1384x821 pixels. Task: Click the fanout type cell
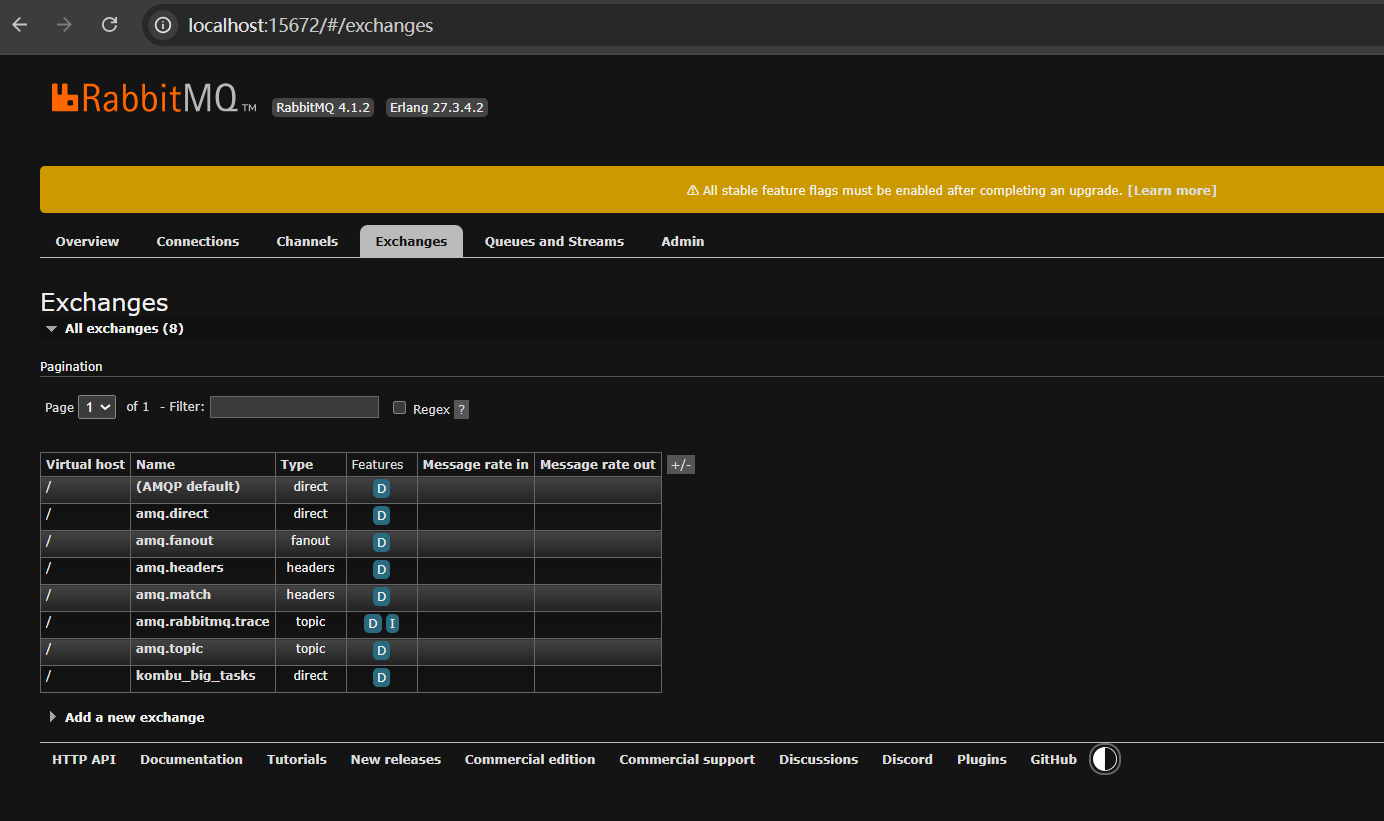coord(311,541)
